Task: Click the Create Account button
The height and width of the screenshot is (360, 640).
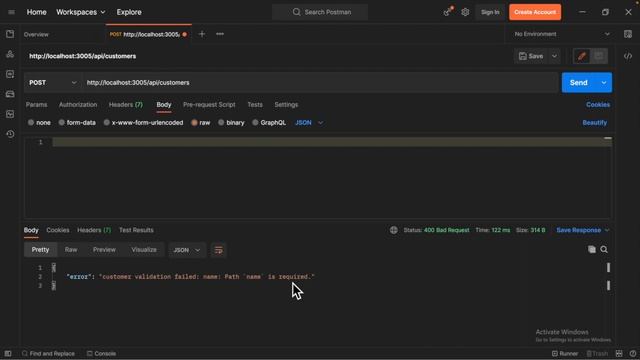Action: 535,12
